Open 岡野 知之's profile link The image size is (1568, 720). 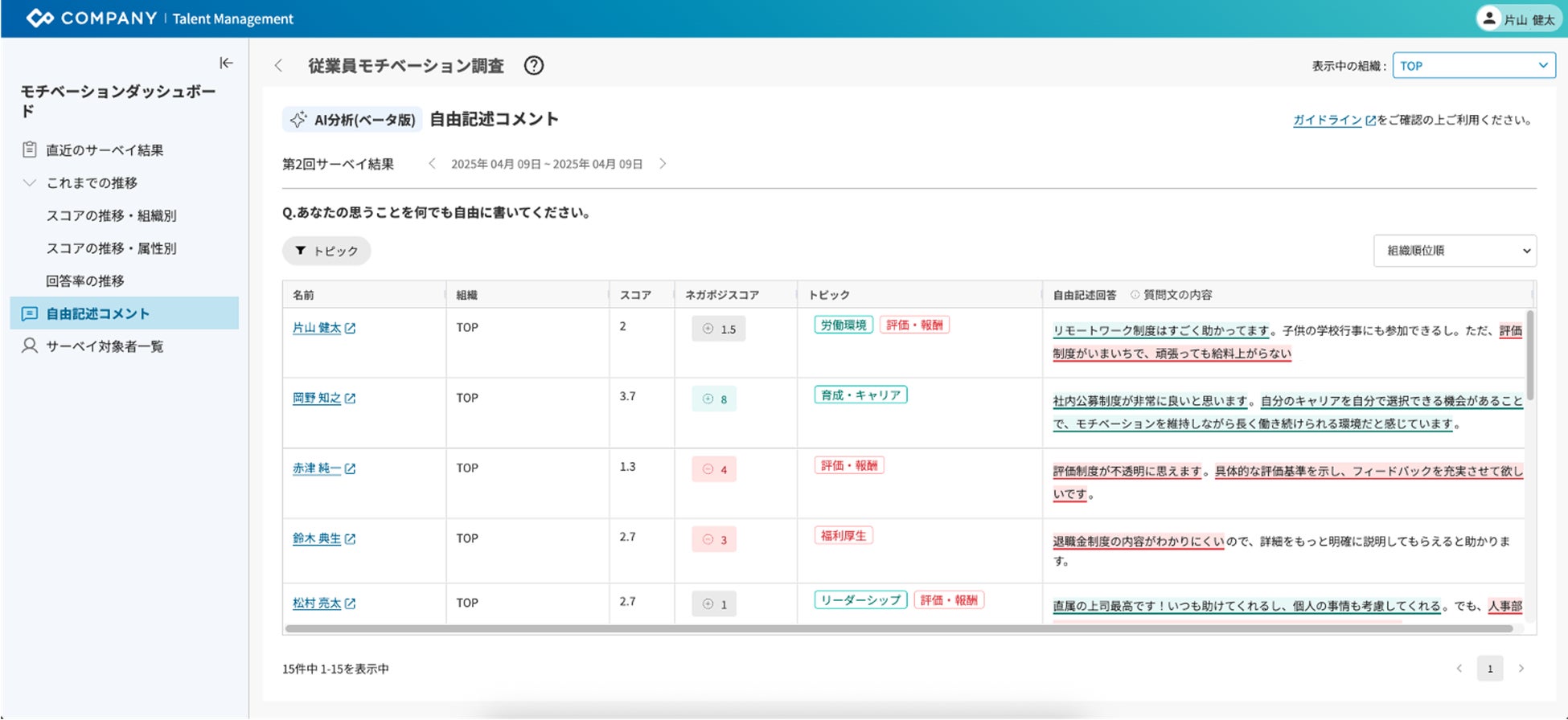click(317, 398)
